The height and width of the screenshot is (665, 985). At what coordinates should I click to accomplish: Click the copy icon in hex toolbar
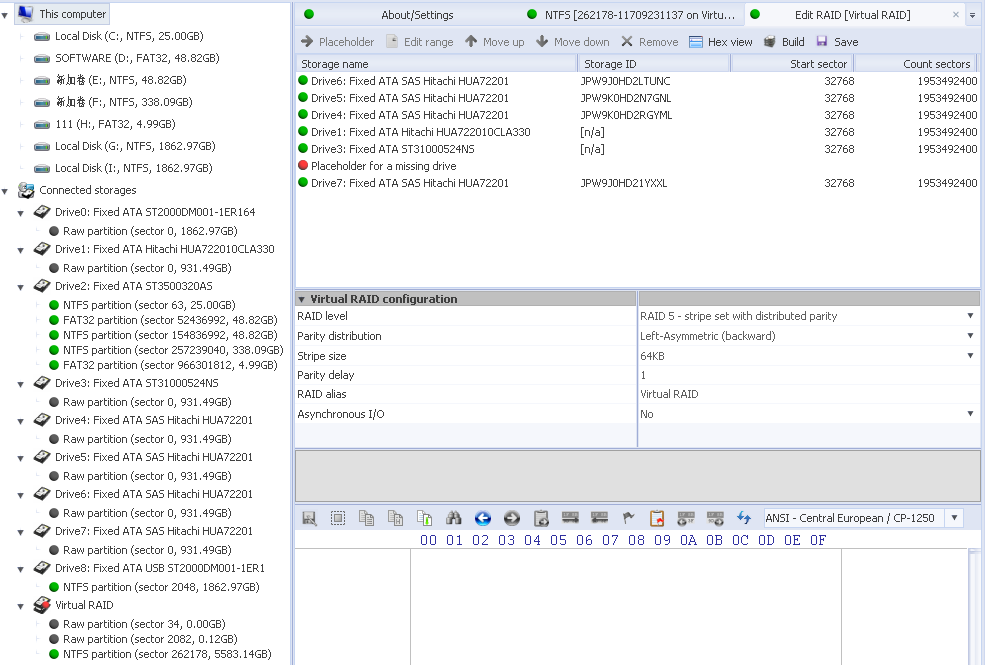pos(366,518)
